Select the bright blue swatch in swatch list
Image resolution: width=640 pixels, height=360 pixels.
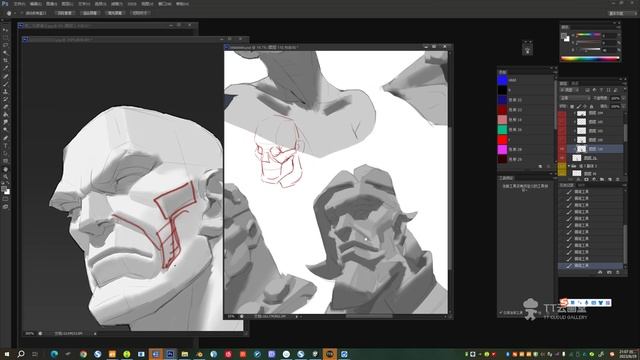point(502,80)
